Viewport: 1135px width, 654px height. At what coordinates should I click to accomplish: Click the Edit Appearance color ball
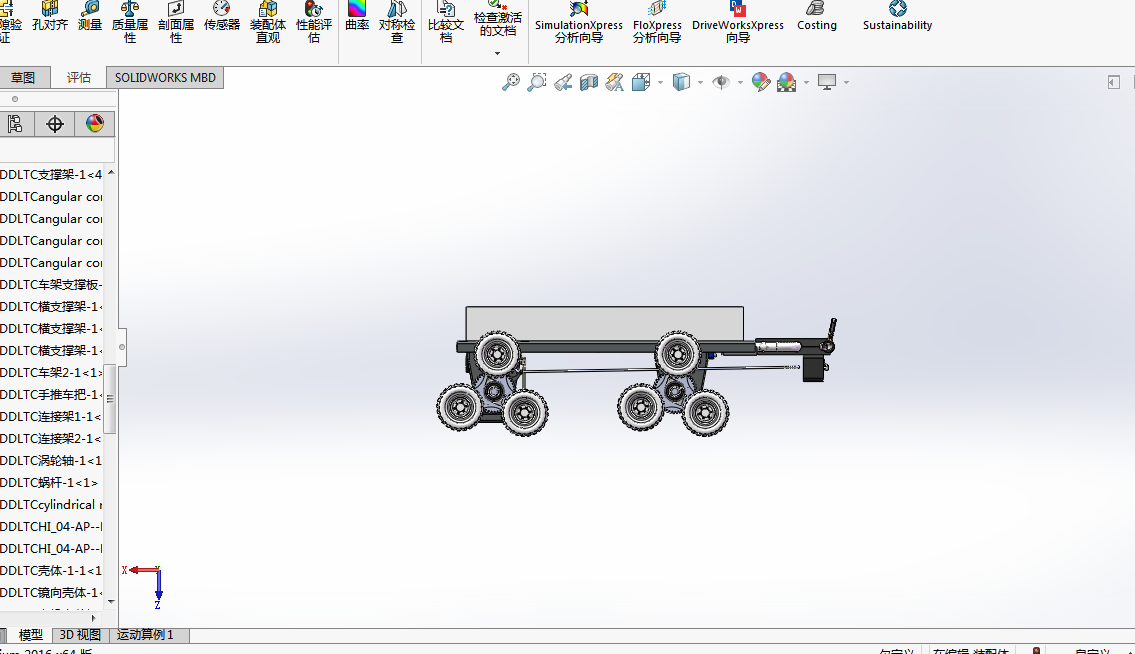(x=761, y=83)
